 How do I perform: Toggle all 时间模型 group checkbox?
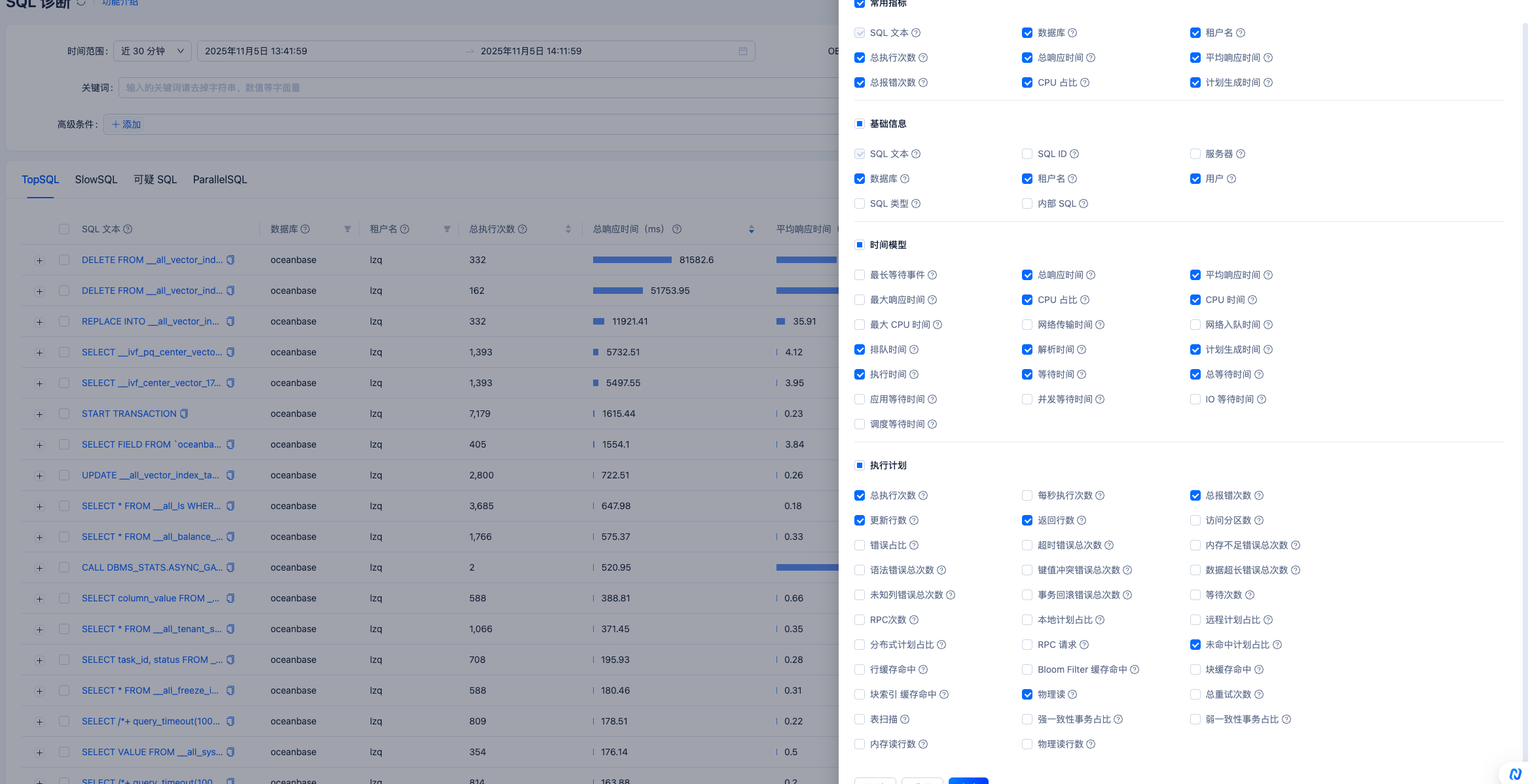860,245
